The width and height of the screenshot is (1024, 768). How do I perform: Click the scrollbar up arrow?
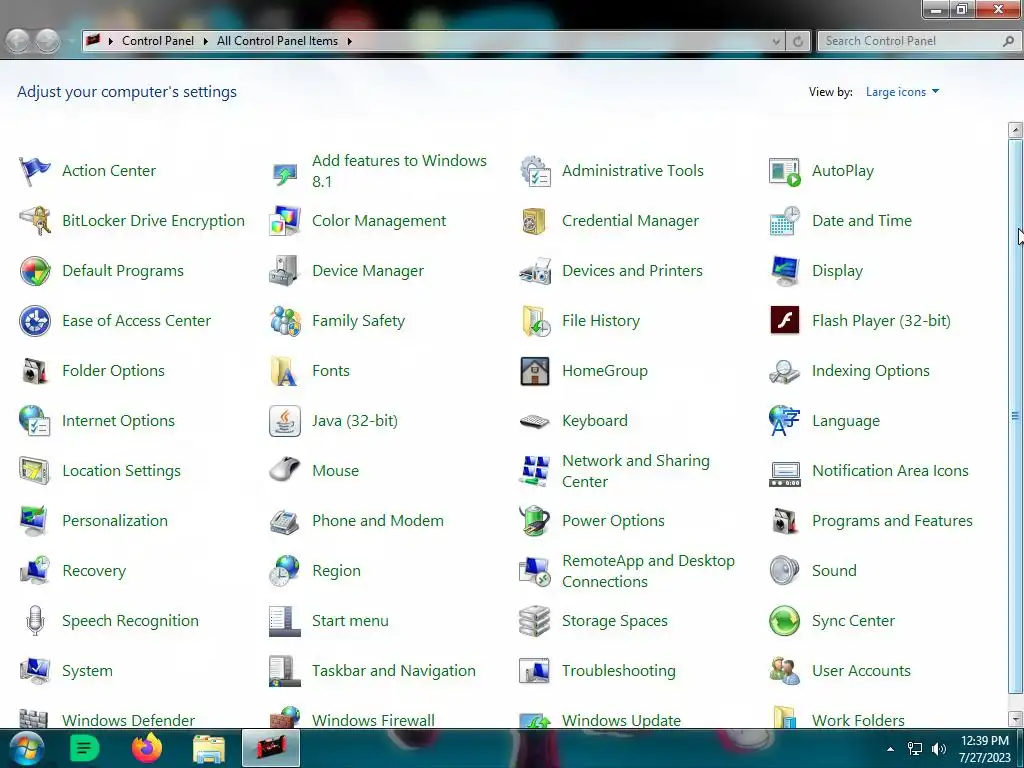[x=1015, y=130]
